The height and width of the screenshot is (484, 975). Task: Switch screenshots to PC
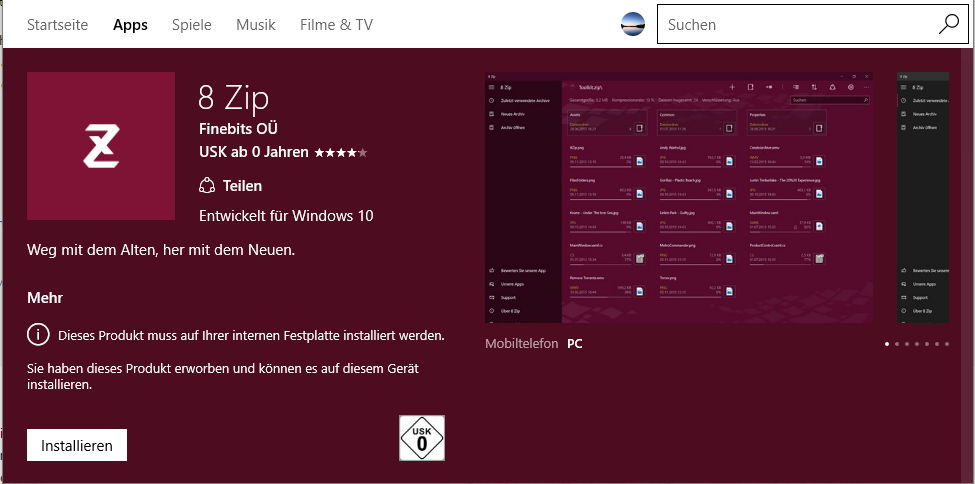coord(575,343)
